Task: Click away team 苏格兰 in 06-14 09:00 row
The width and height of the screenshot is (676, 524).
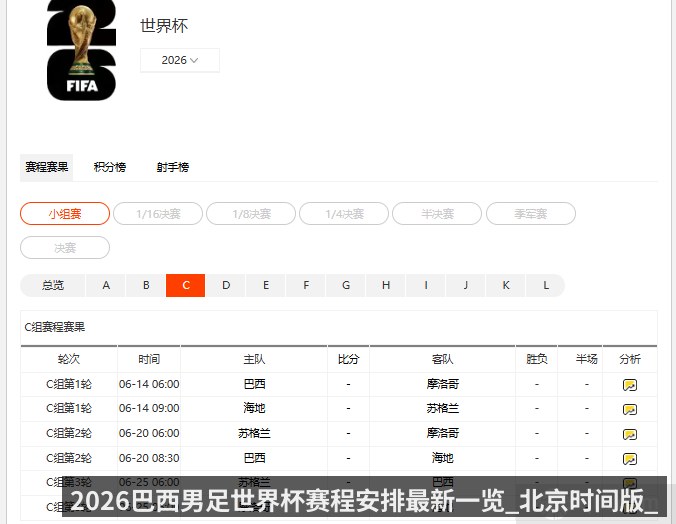Action: 443,408
